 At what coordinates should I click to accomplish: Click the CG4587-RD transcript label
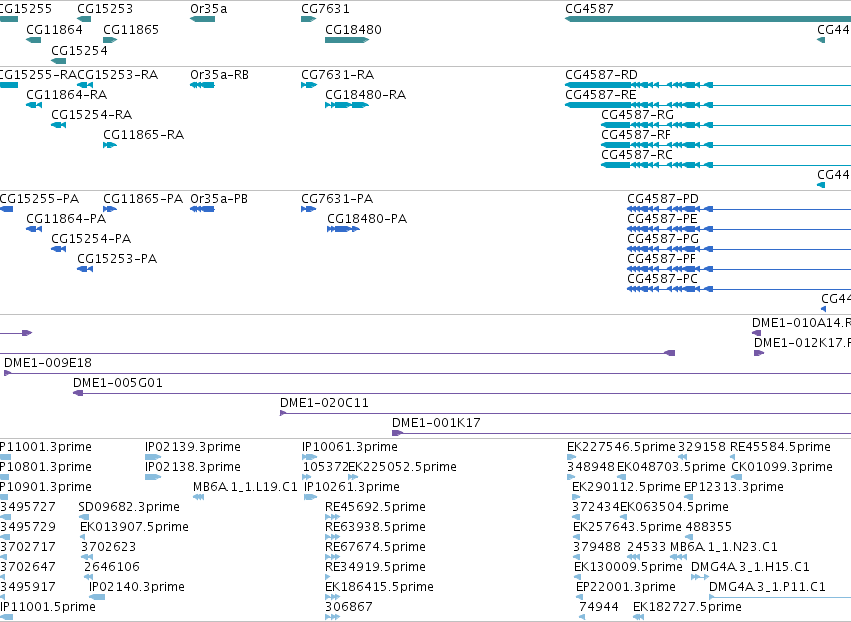(x=601, y=75)
